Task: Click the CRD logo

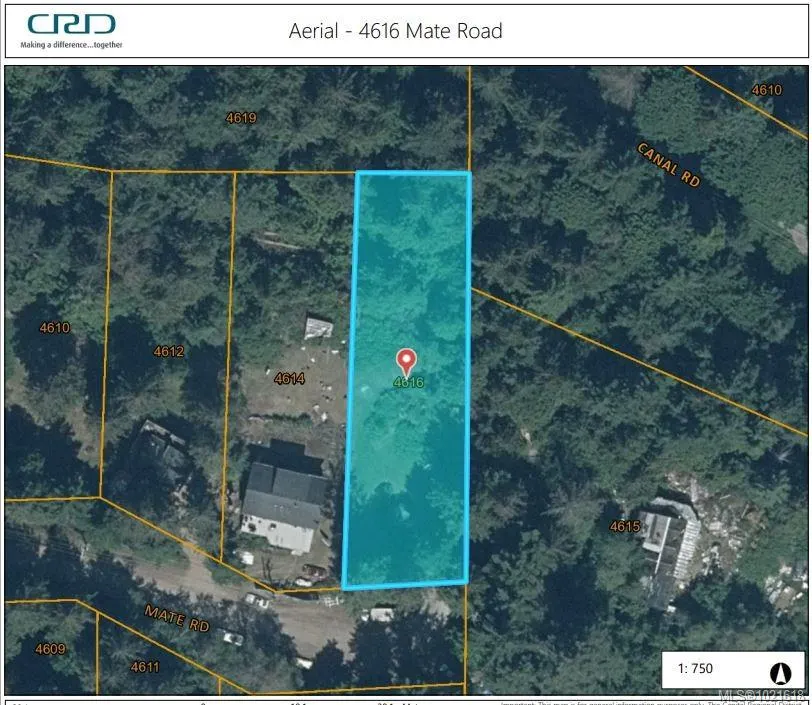Action: (x=71, y=25)
